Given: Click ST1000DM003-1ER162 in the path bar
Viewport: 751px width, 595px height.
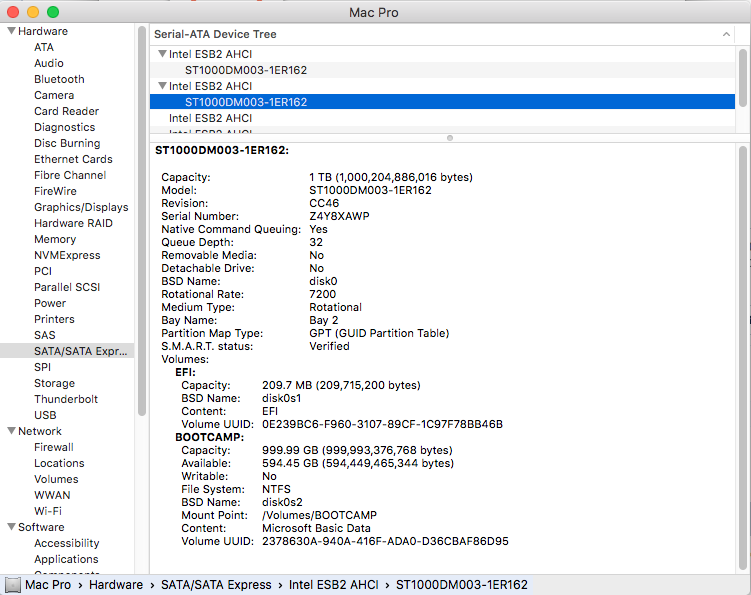Looking at the screenshot, I should [462, 585].
